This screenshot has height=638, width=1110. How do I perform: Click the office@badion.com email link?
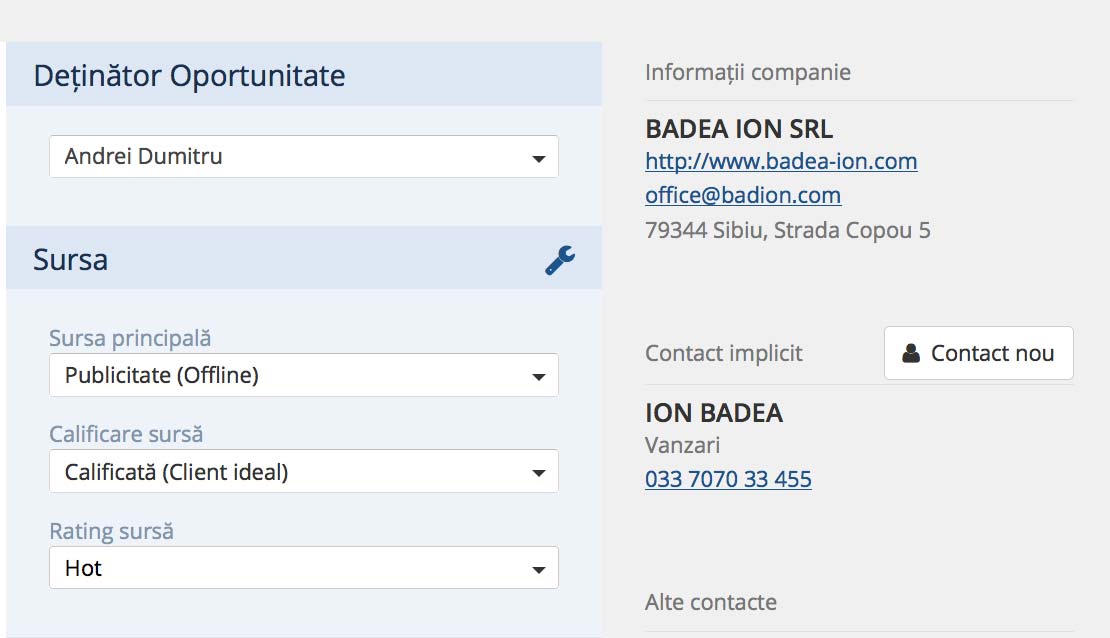click(x=743, y=195)
